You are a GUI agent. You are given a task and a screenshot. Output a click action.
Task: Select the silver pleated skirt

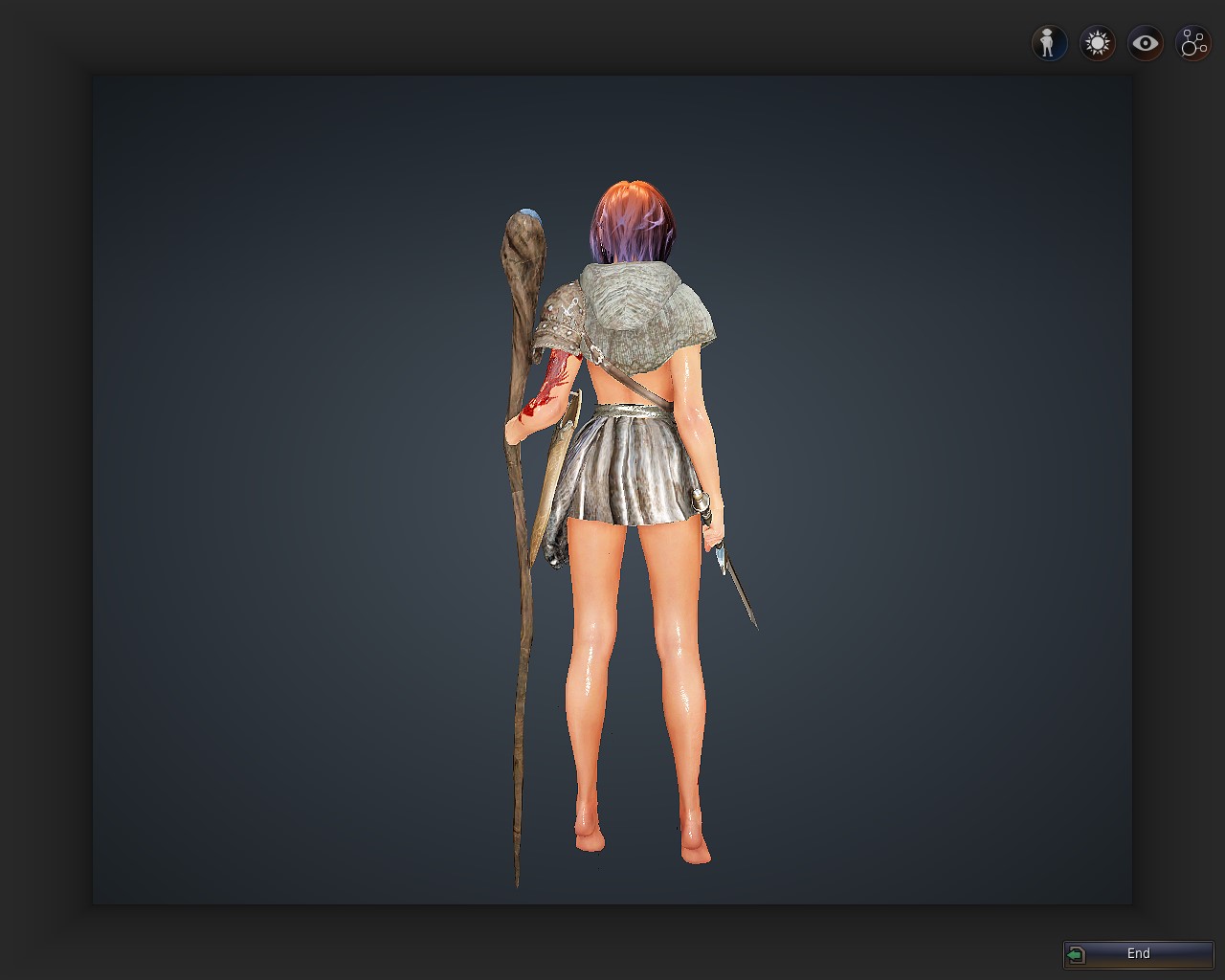[630, 469]
